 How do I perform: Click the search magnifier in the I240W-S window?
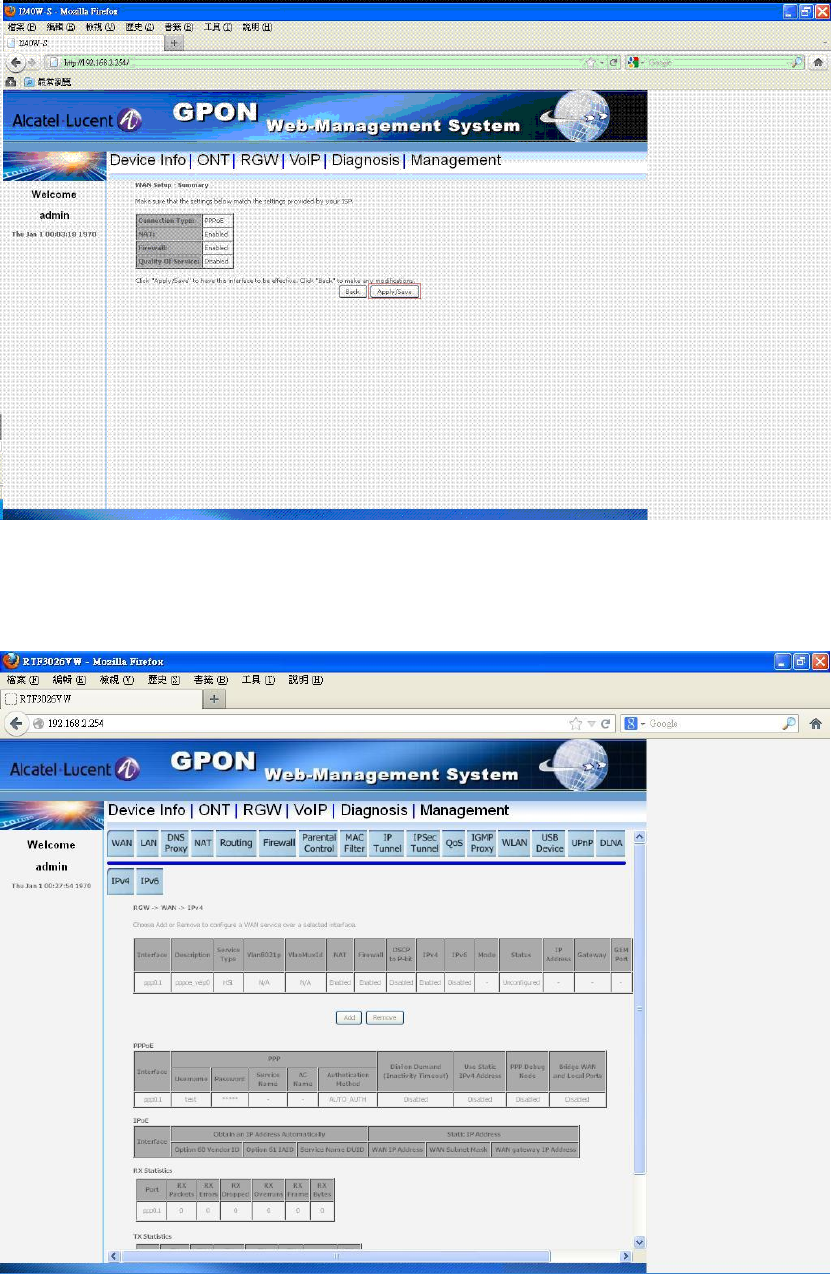[x=797, y=62]
